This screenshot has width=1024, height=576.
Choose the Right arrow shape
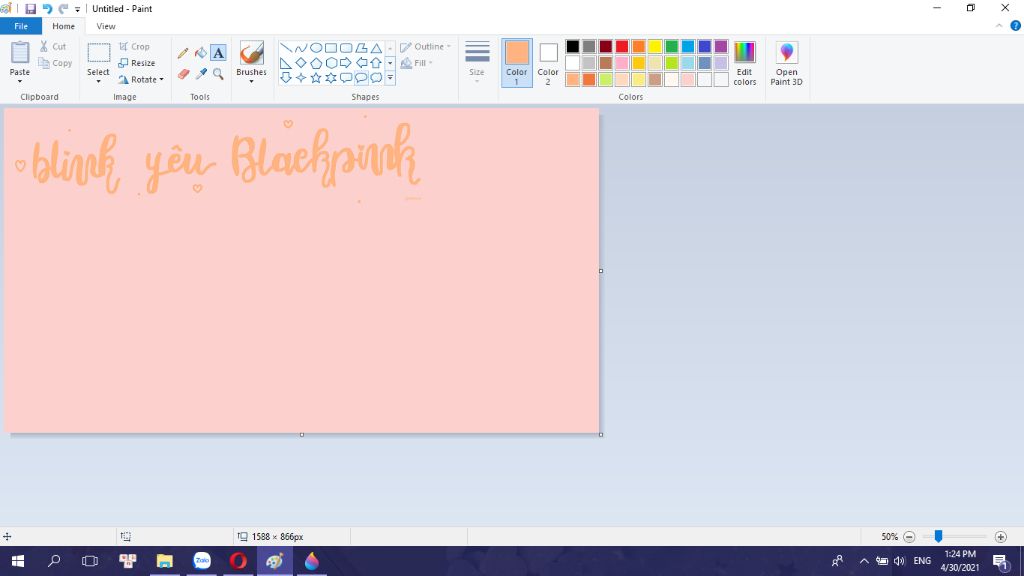346,63
